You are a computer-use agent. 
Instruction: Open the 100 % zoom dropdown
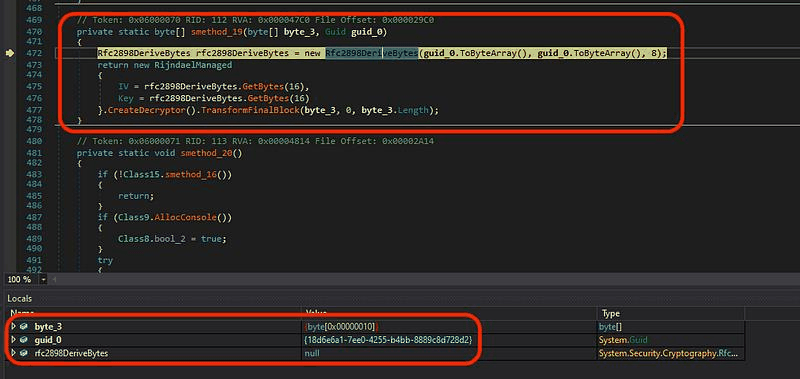(x=43, y=280)
